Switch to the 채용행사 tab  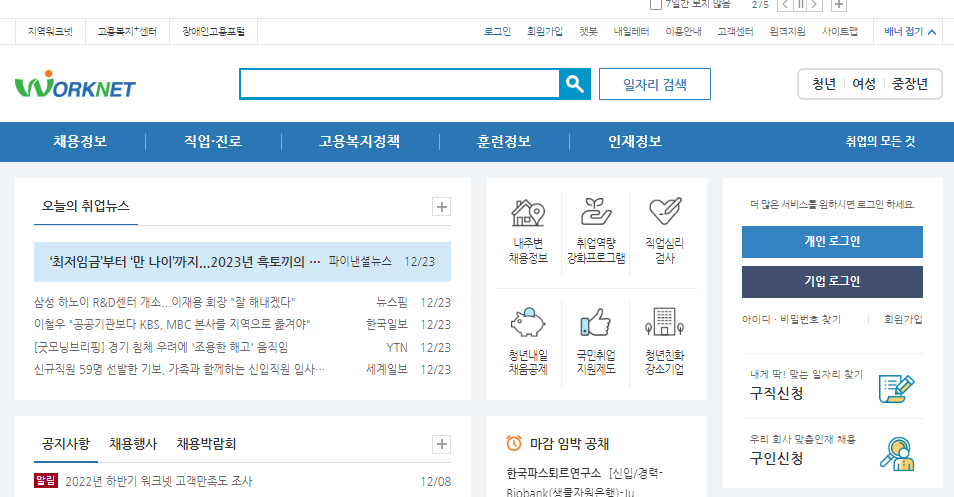(133, 444)
